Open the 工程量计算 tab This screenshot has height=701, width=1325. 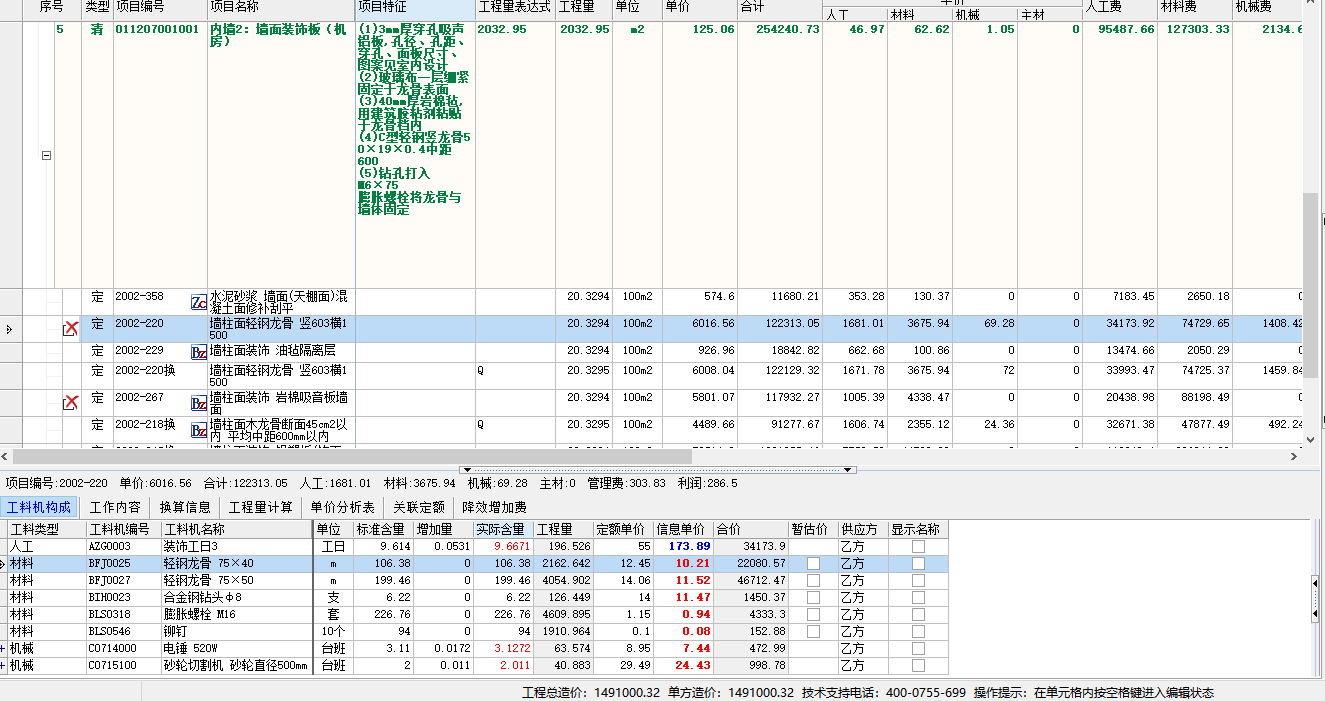pyautogui.click(x=260, y=507)
